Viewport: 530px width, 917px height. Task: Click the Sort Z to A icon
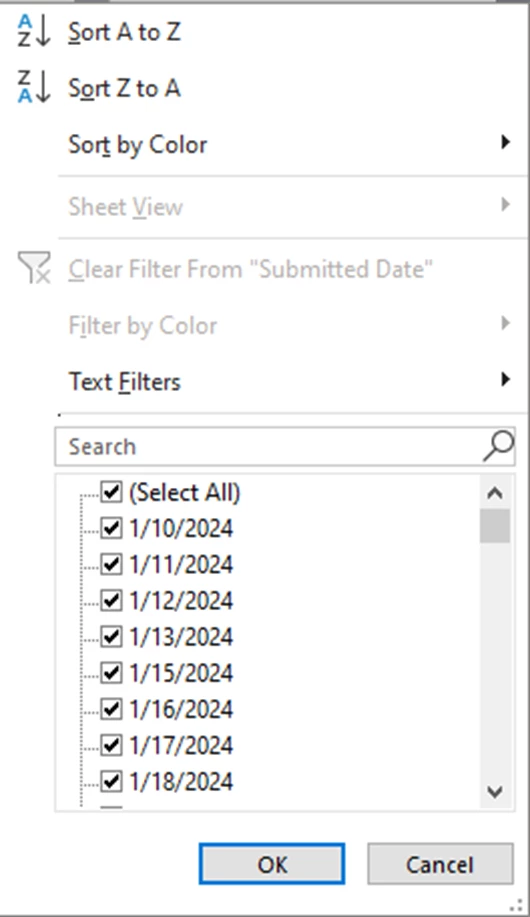[x=34, y=88]
